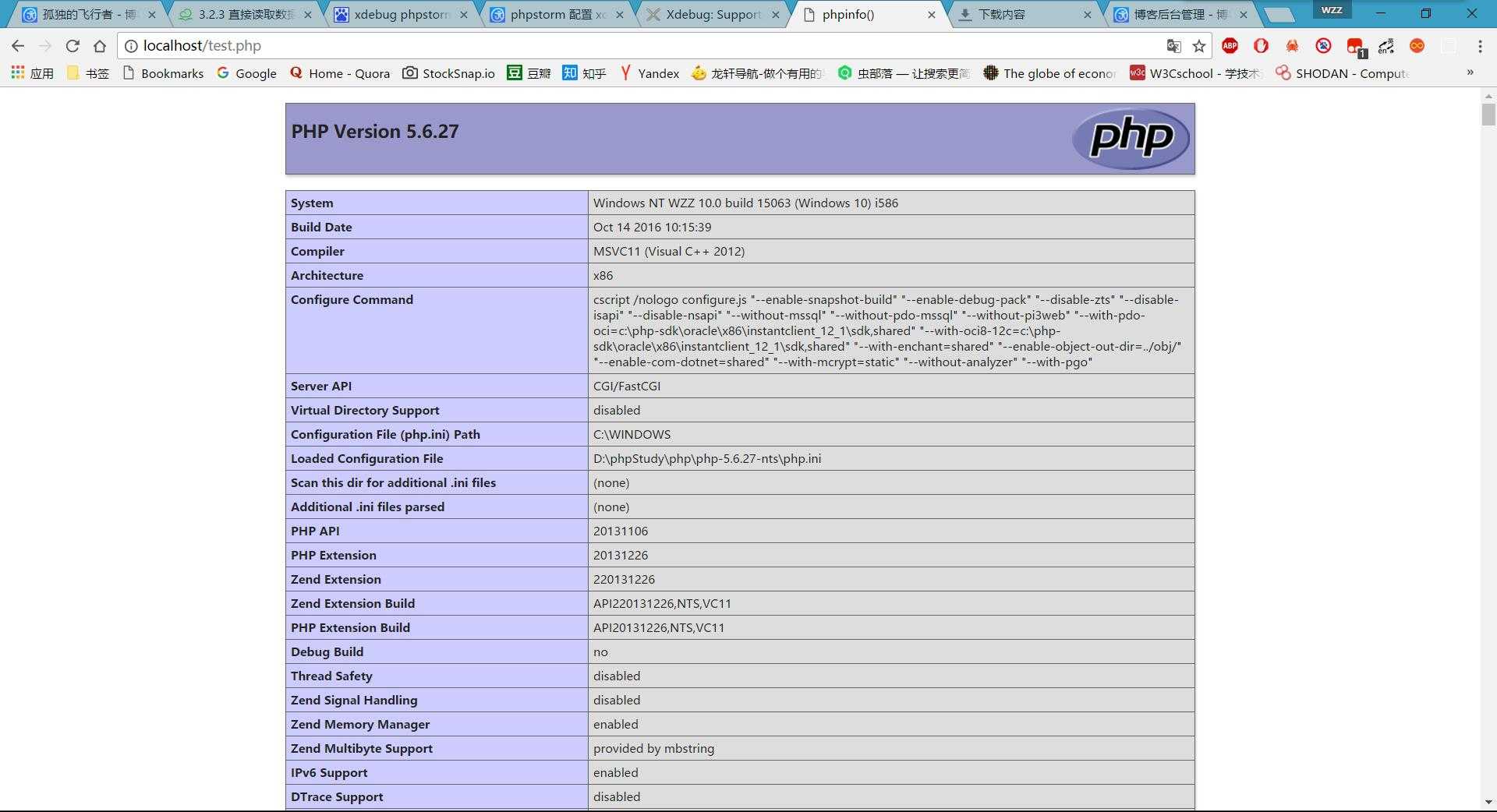This screenshot has width=1497, height=812.
Task: Close the 孤独的飞行者 tab
Action: 152,15
